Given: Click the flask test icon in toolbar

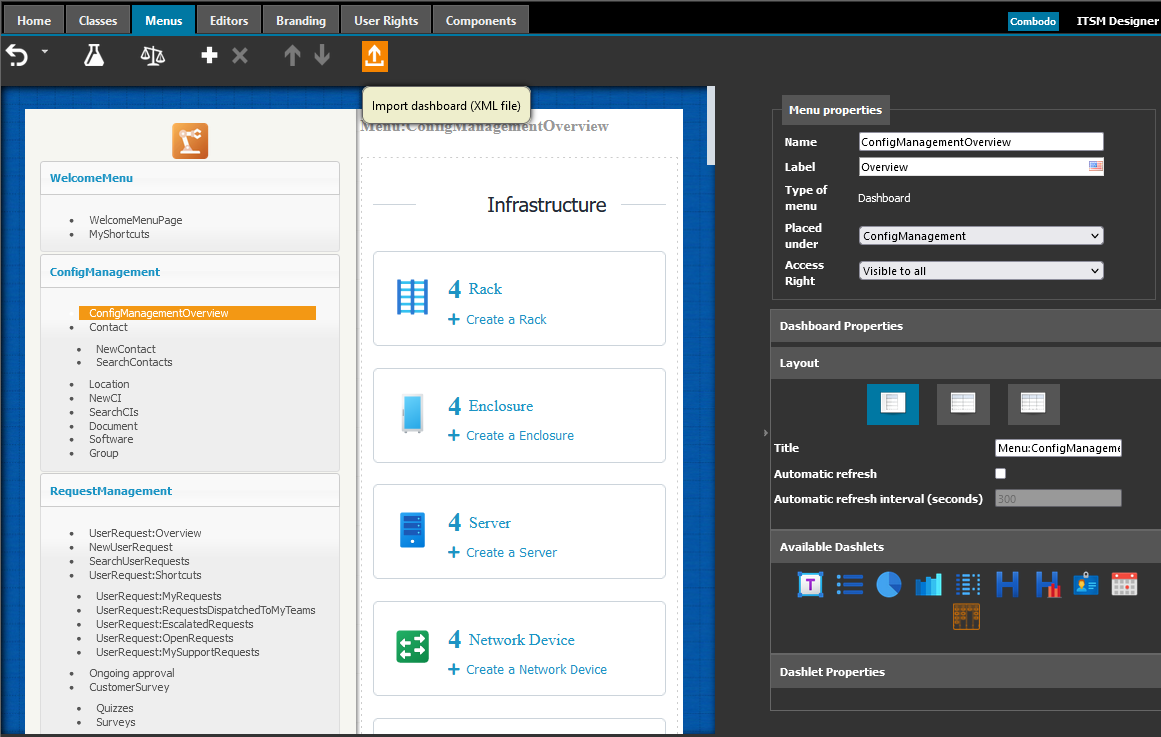Looking at the screenshot, I should coord(94,56).
